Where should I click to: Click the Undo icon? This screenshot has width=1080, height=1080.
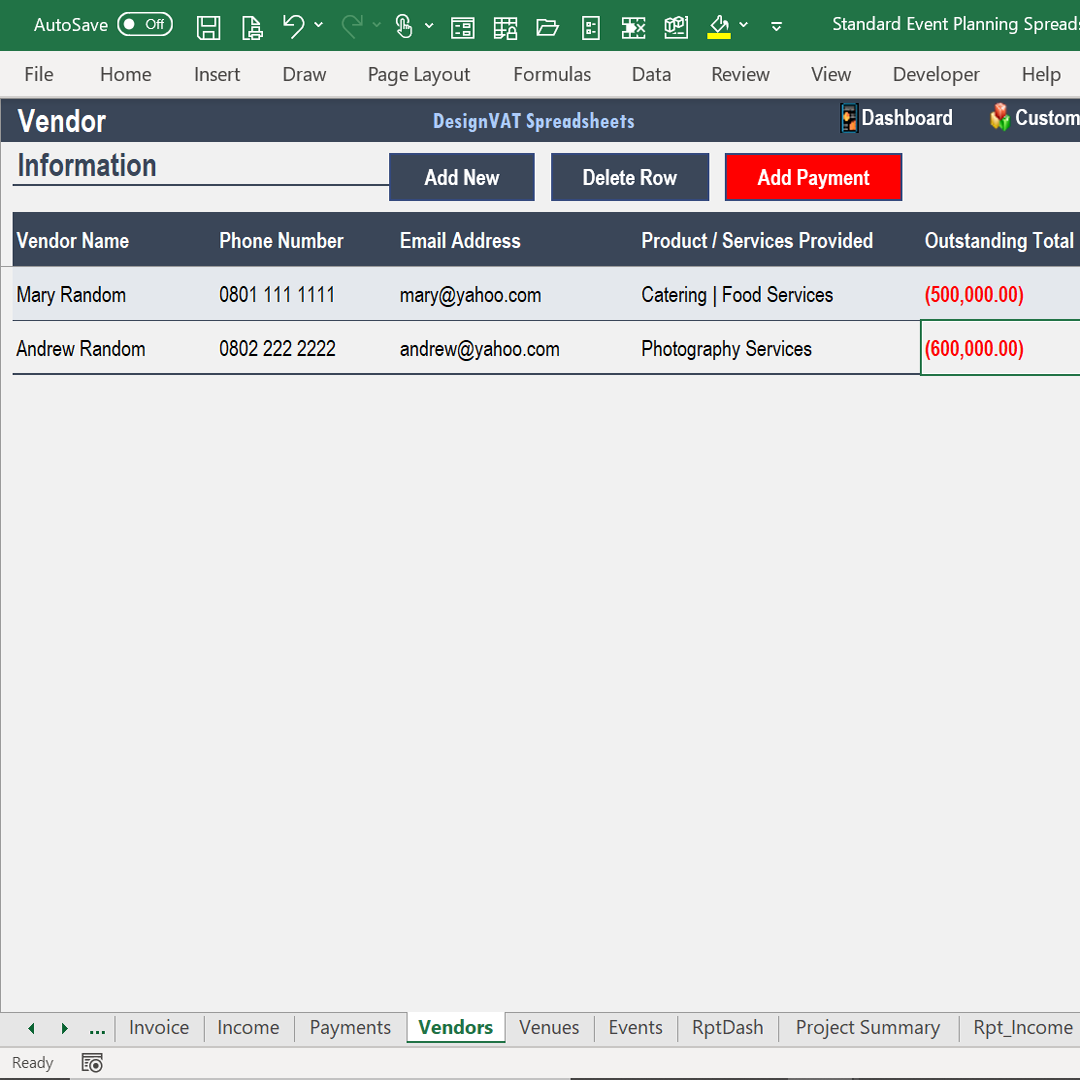pyautogui.click(x=295, y=27)
